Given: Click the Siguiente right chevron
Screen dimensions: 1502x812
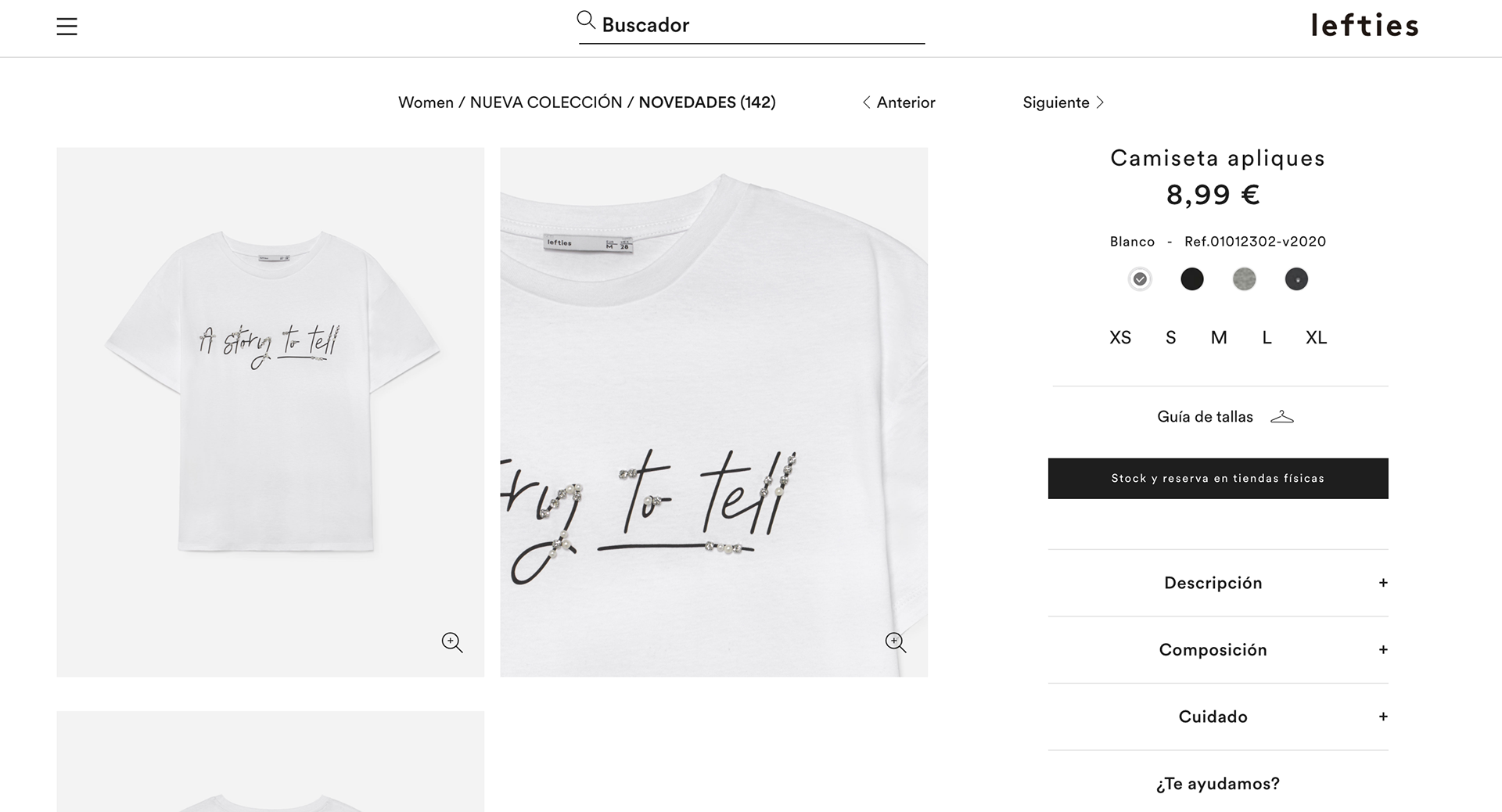Looking at the screenshot, I should 1100,102.
